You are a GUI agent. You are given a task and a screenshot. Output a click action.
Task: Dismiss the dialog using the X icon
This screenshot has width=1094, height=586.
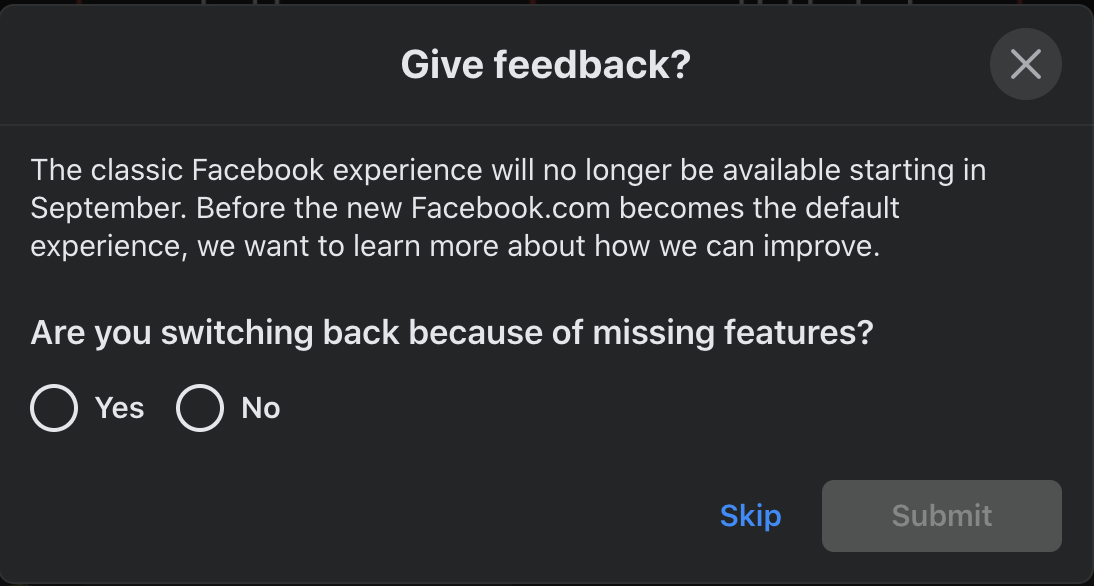1026,64
